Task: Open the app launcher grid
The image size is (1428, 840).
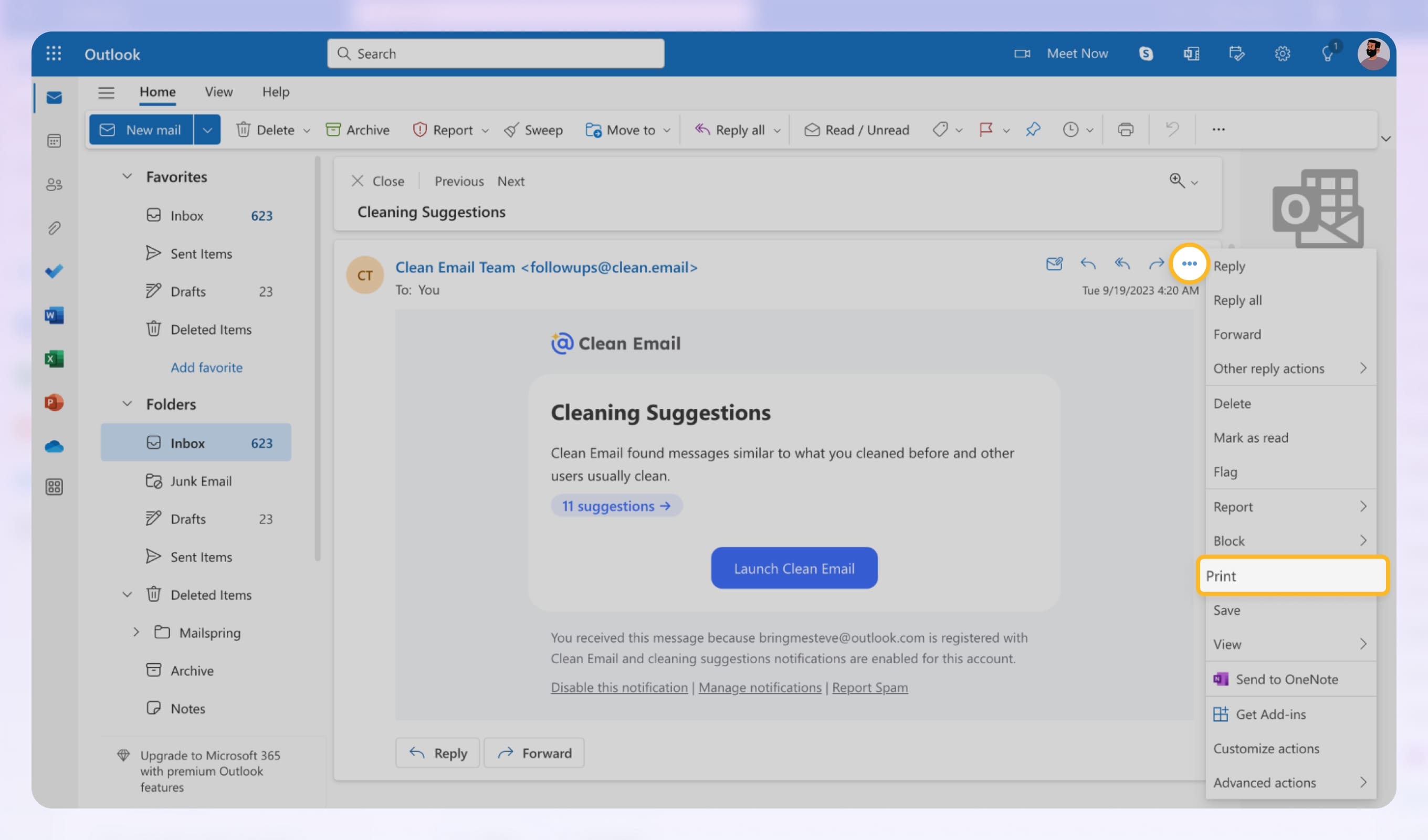Action: coord(53,53)
